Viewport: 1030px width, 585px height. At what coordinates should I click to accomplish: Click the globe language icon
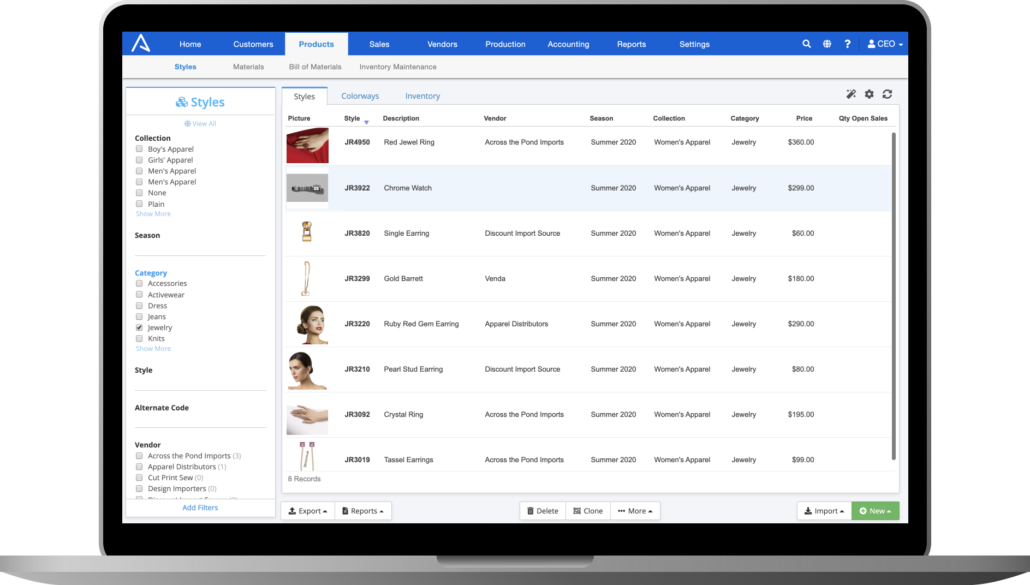[x=827, y=44]
